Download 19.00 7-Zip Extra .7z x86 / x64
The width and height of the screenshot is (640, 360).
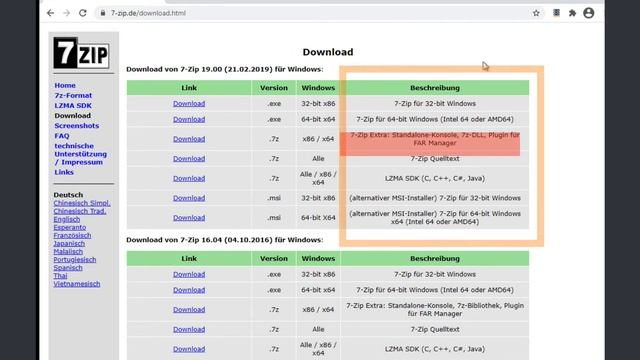click(x=189, y=139)
